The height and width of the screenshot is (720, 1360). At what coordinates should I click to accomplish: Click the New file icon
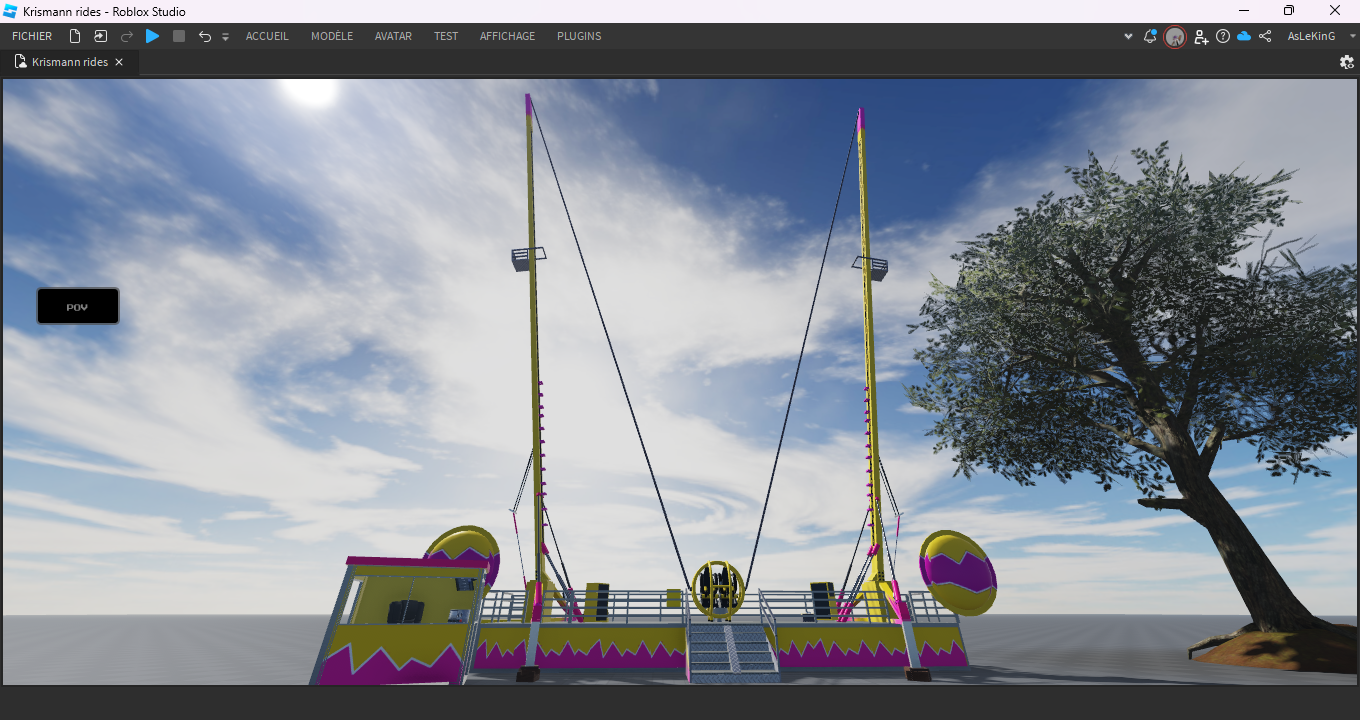pos(75,36)
